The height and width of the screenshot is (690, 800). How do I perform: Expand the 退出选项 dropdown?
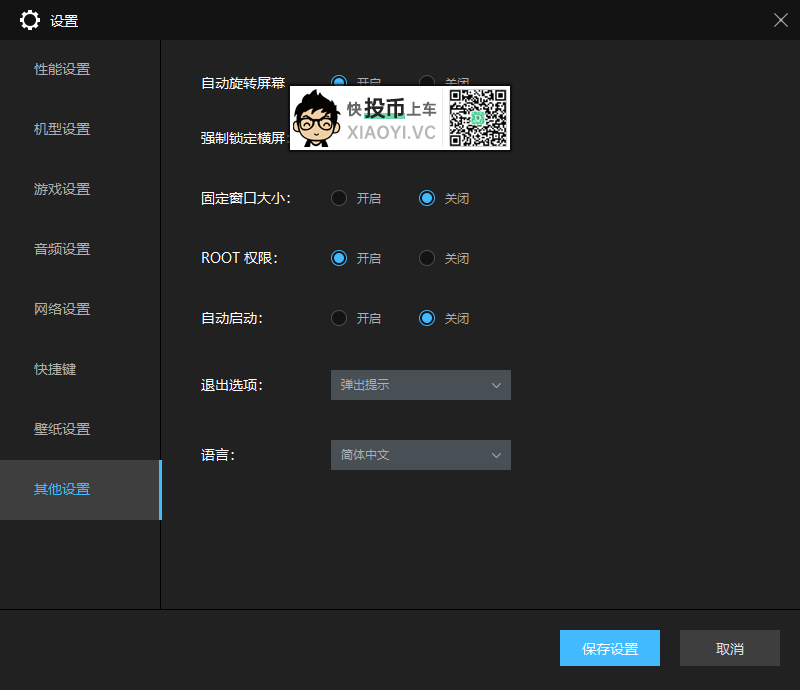[420, 385]
